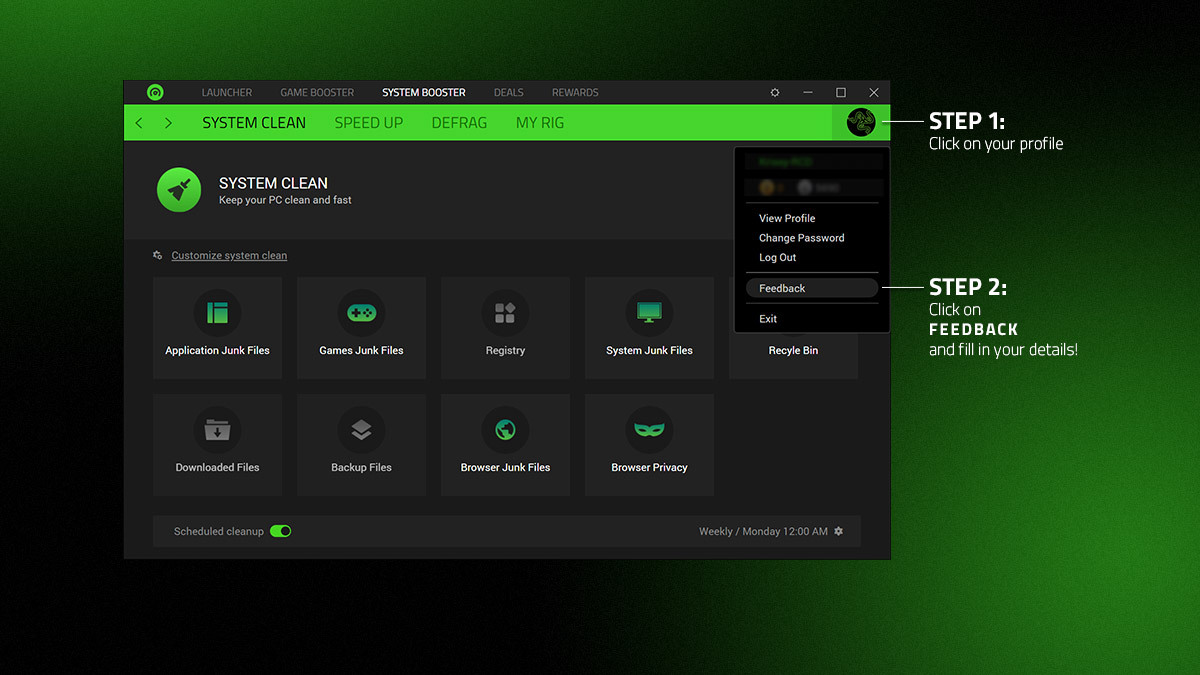
Task: Click the System Clean broom icon
Action: pos(179,190)
